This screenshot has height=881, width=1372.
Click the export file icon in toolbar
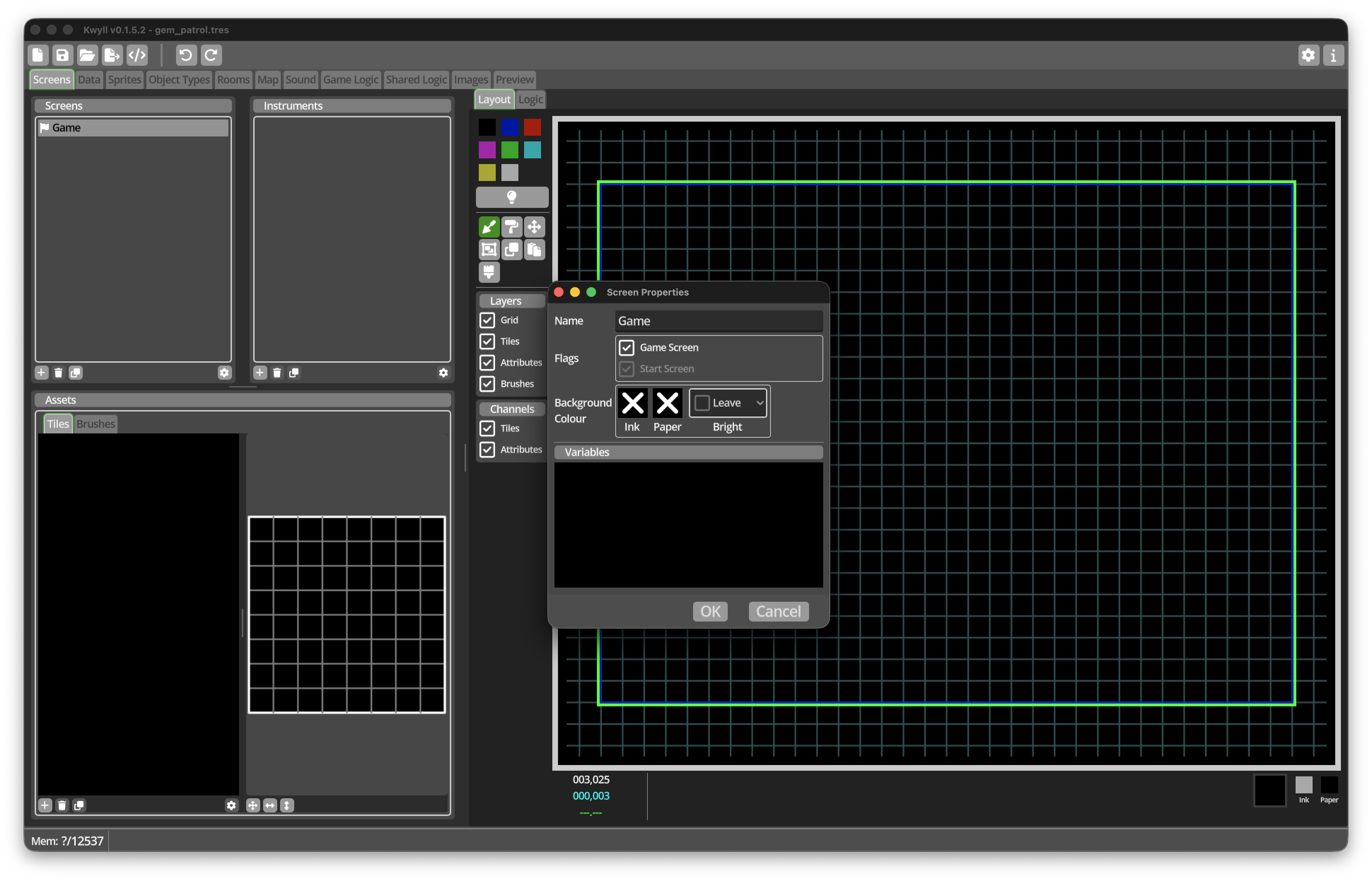tap(112, 55)
